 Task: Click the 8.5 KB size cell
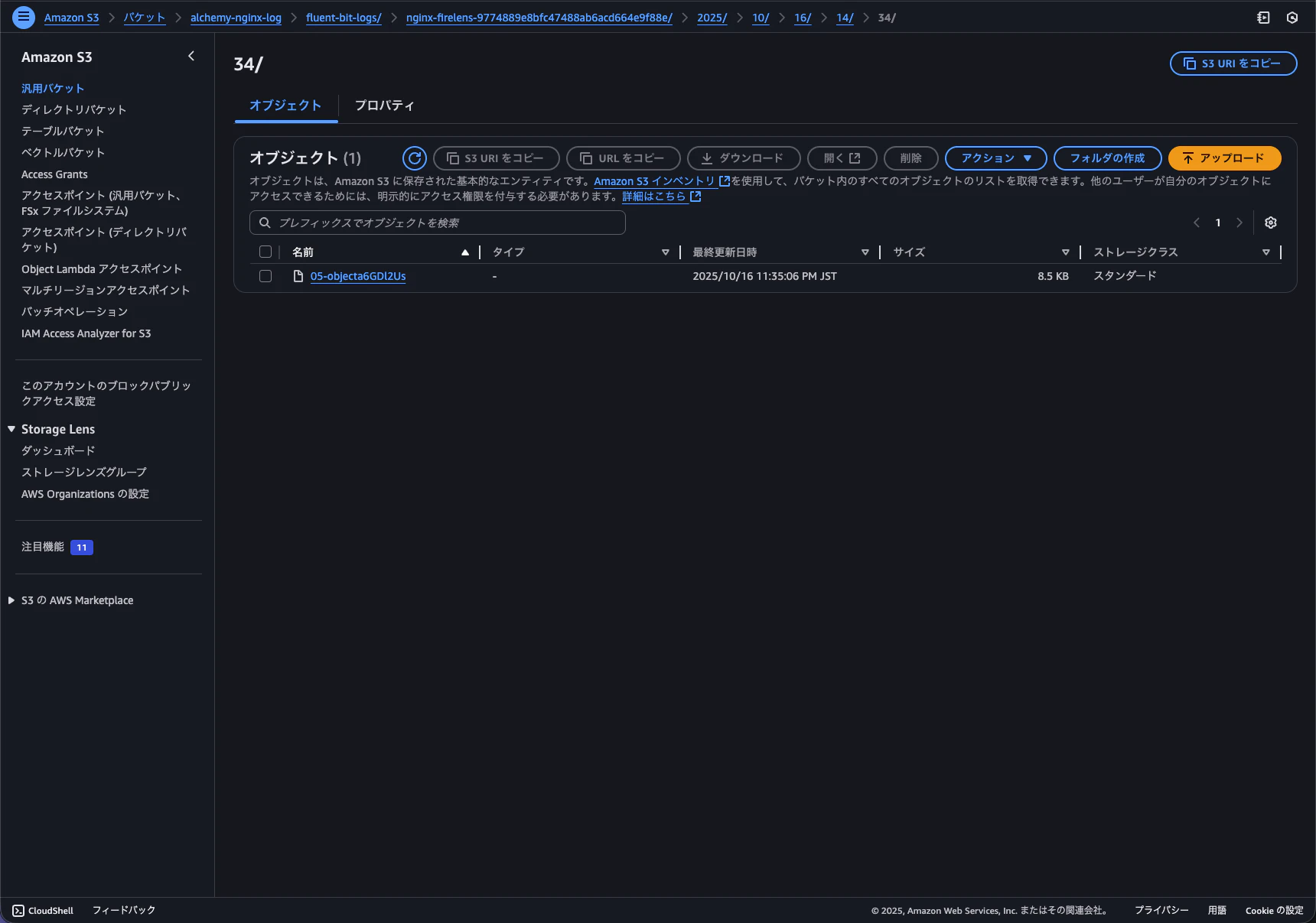pyautogui.click(x=1053, y=276)
